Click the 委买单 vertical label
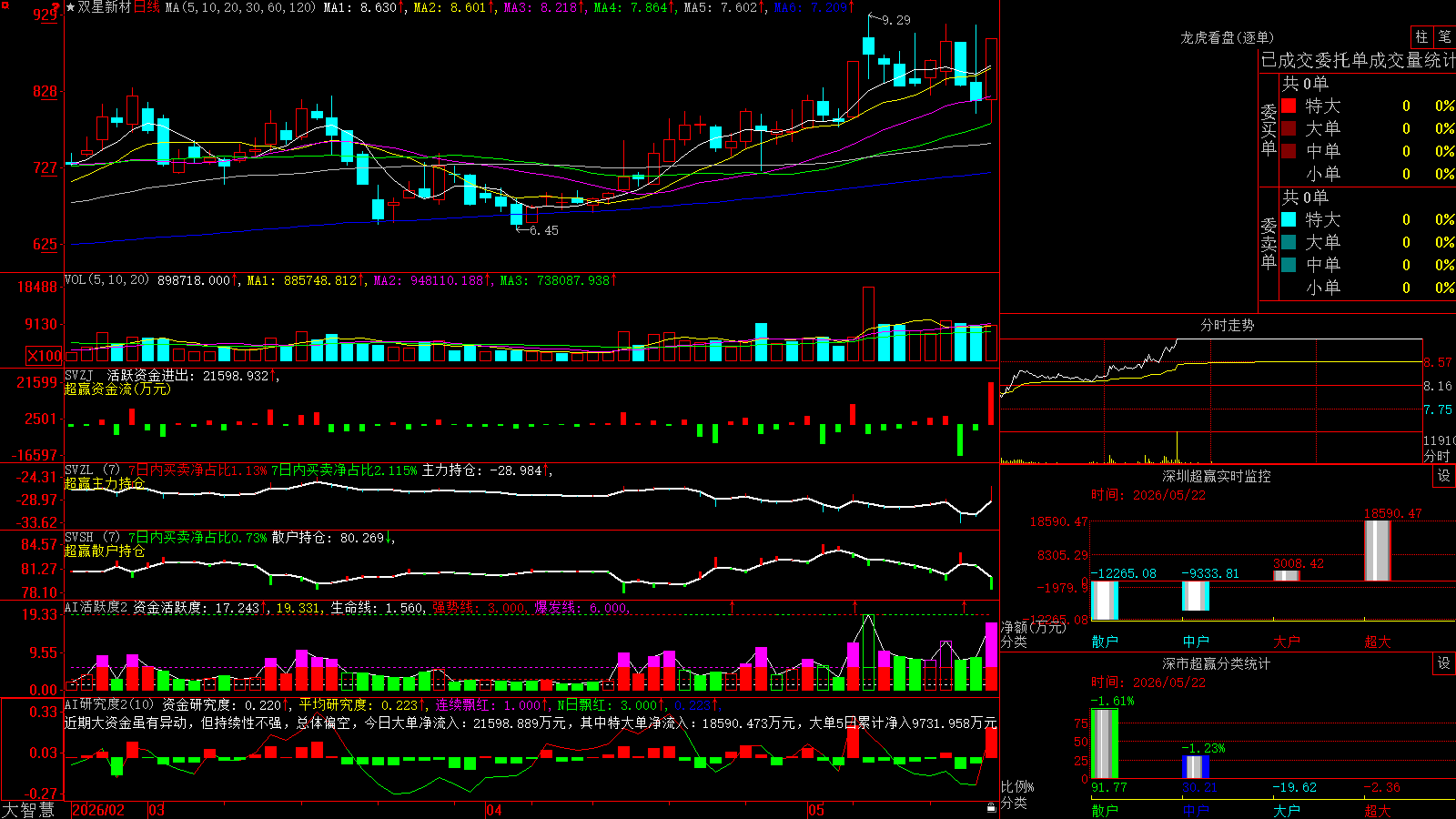The width and height of the screenshot is (1456, 819). 1269,130
